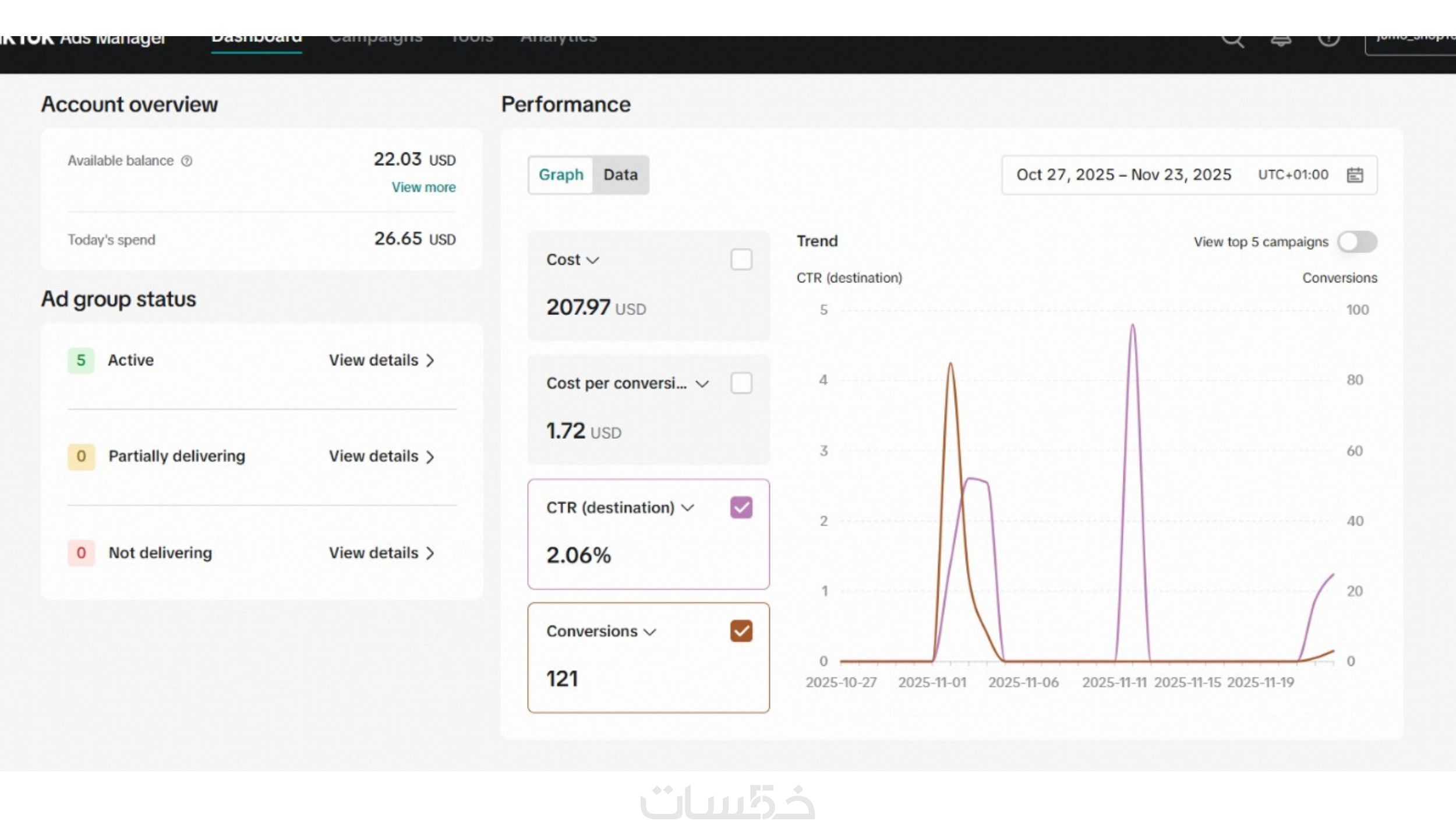Viewport: 1456px width, 837px height.
Task: Enable the Cost metric checkbox
Action: tap(741, 260)
